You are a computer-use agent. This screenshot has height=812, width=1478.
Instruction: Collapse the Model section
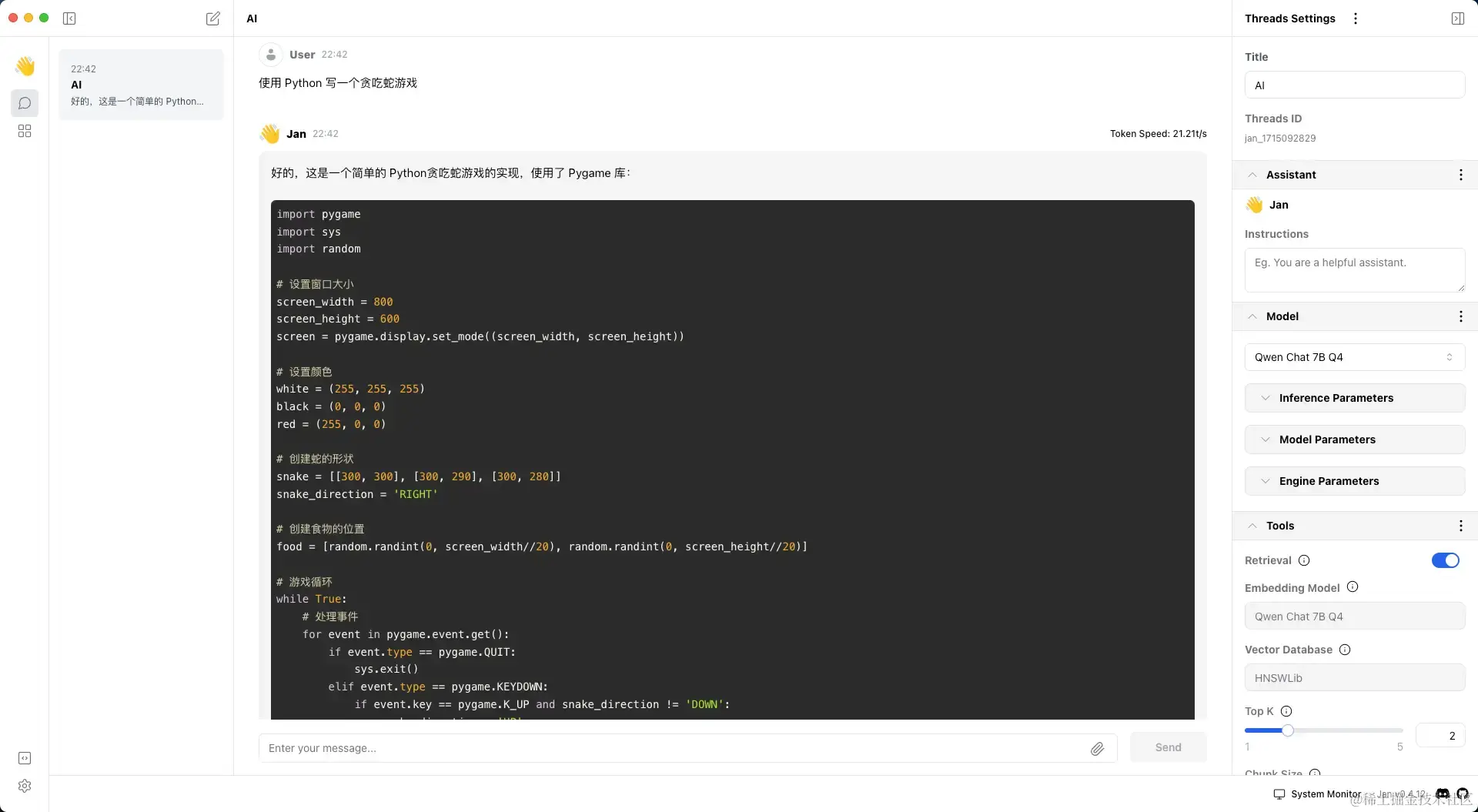[1252, 316]
